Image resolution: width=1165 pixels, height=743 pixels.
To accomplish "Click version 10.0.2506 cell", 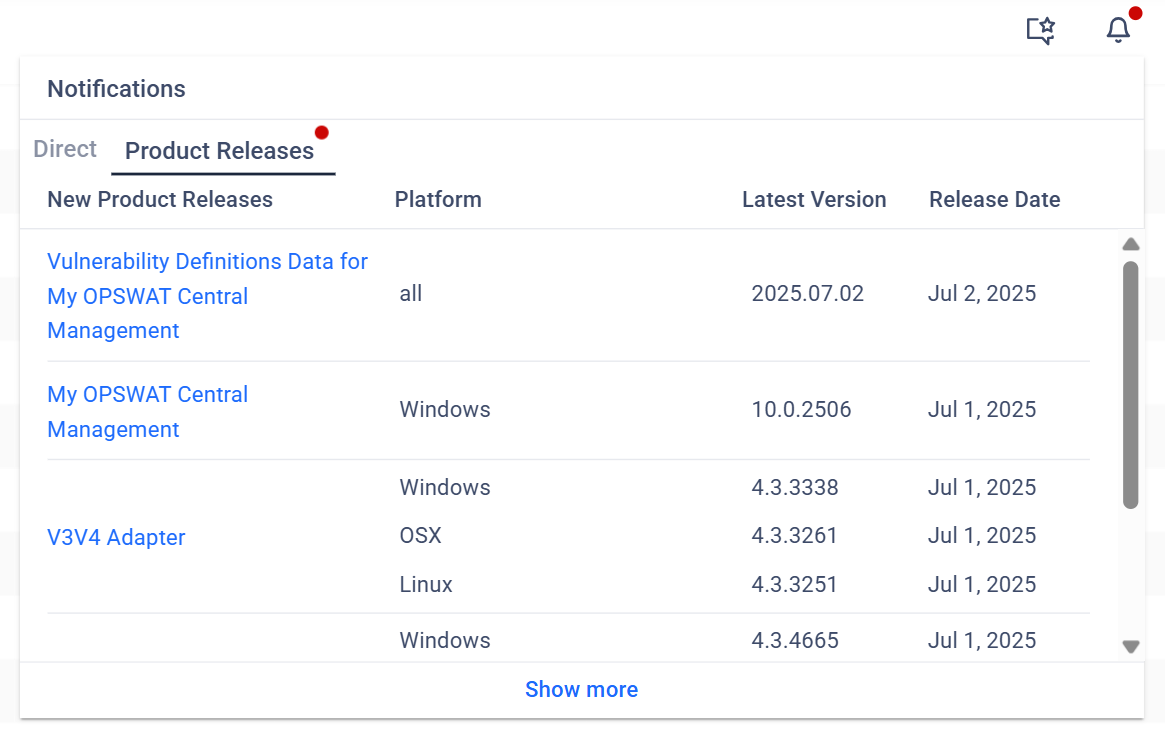I will point(801,409).
